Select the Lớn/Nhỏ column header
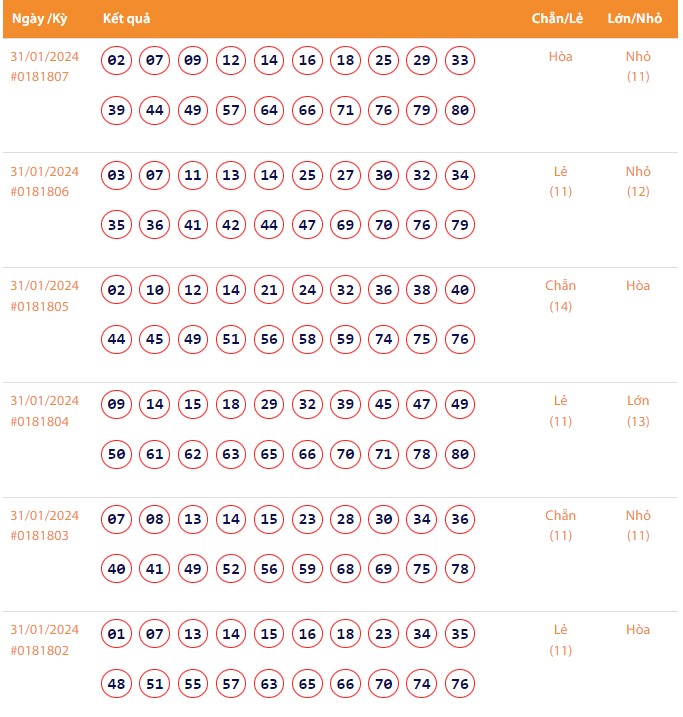The image size is (683, 717). (635, 19)
